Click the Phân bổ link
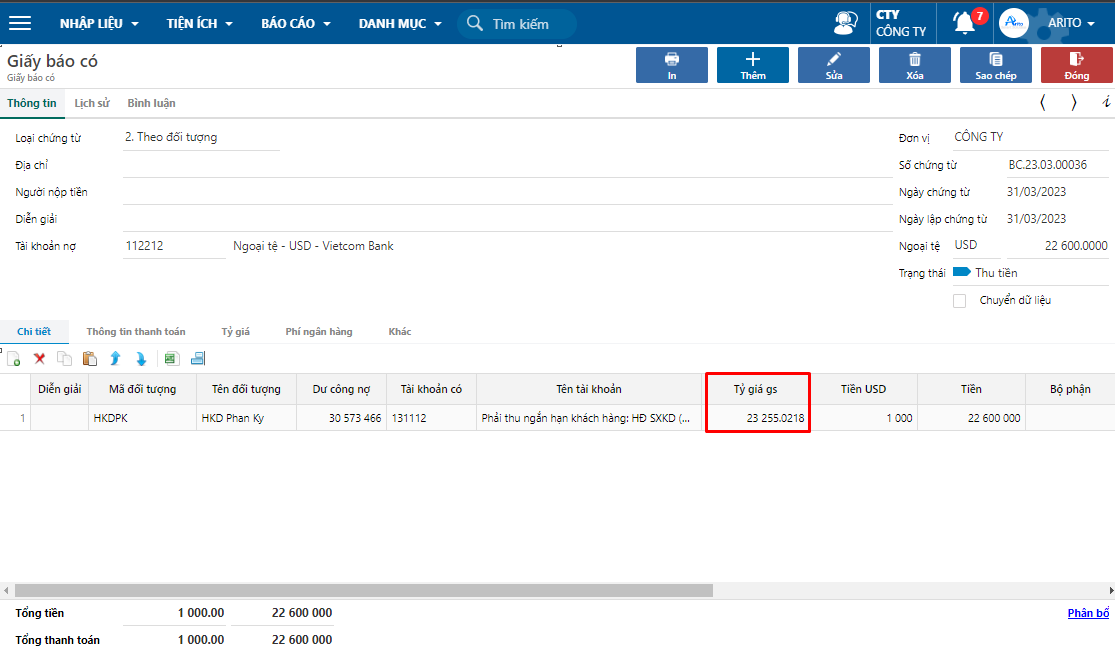 pyautogui.click(x=1088, y=613)
